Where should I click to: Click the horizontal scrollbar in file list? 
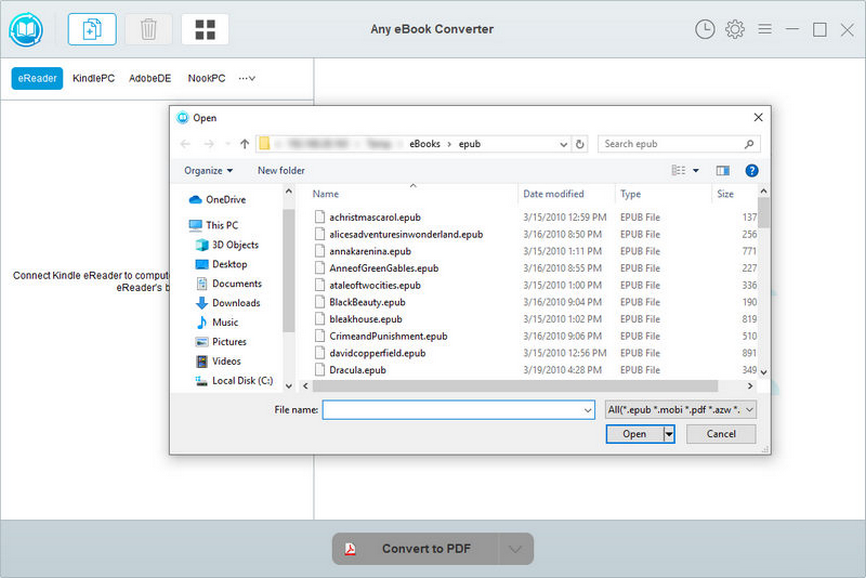click(515, 386)
